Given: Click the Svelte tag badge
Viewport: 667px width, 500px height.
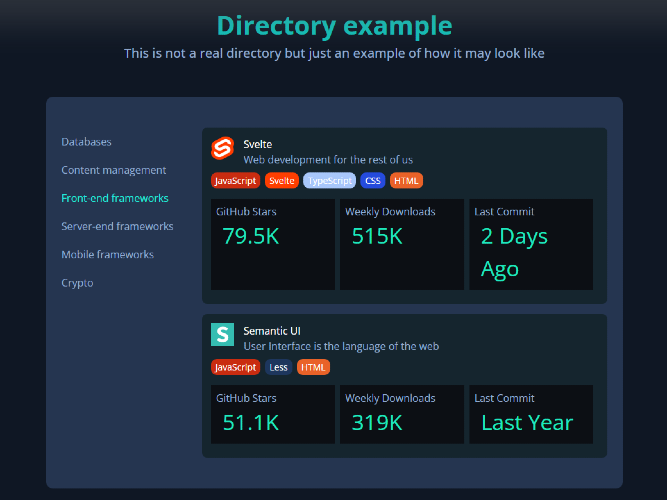Looking at the screenshot, I should [282, 180].
